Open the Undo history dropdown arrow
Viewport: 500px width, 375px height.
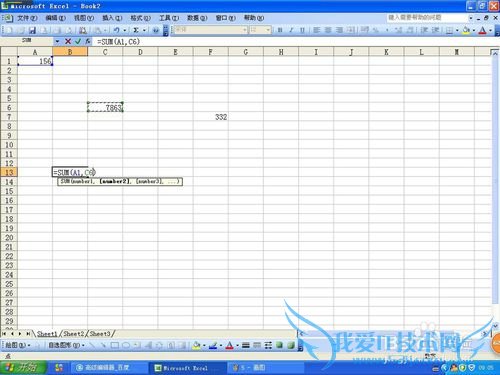[125, 30]
